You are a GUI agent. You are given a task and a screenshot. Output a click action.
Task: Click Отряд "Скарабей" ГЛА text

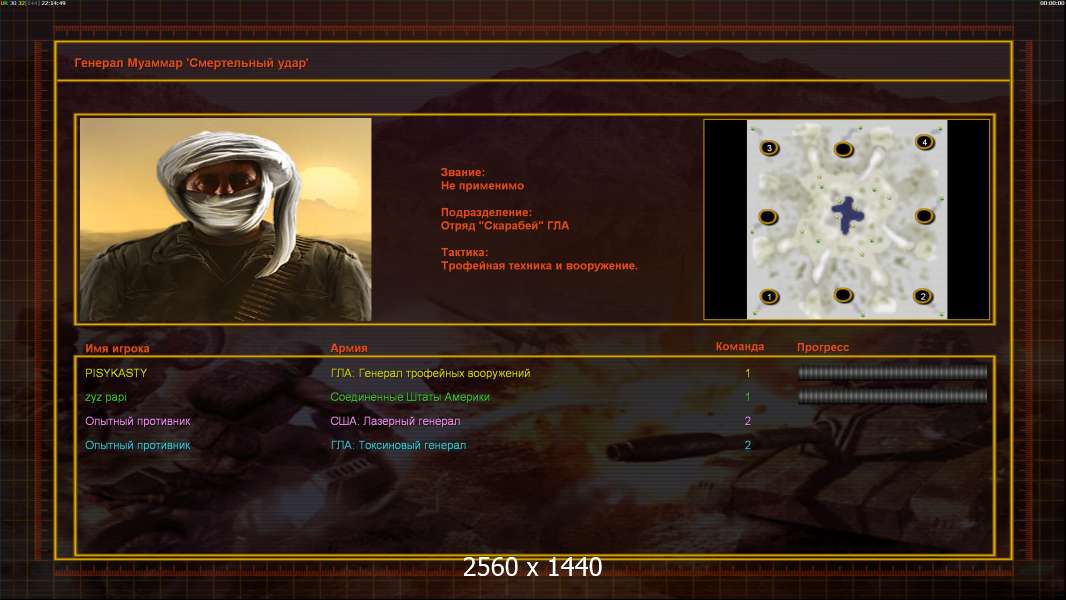[x=505, y=226]
